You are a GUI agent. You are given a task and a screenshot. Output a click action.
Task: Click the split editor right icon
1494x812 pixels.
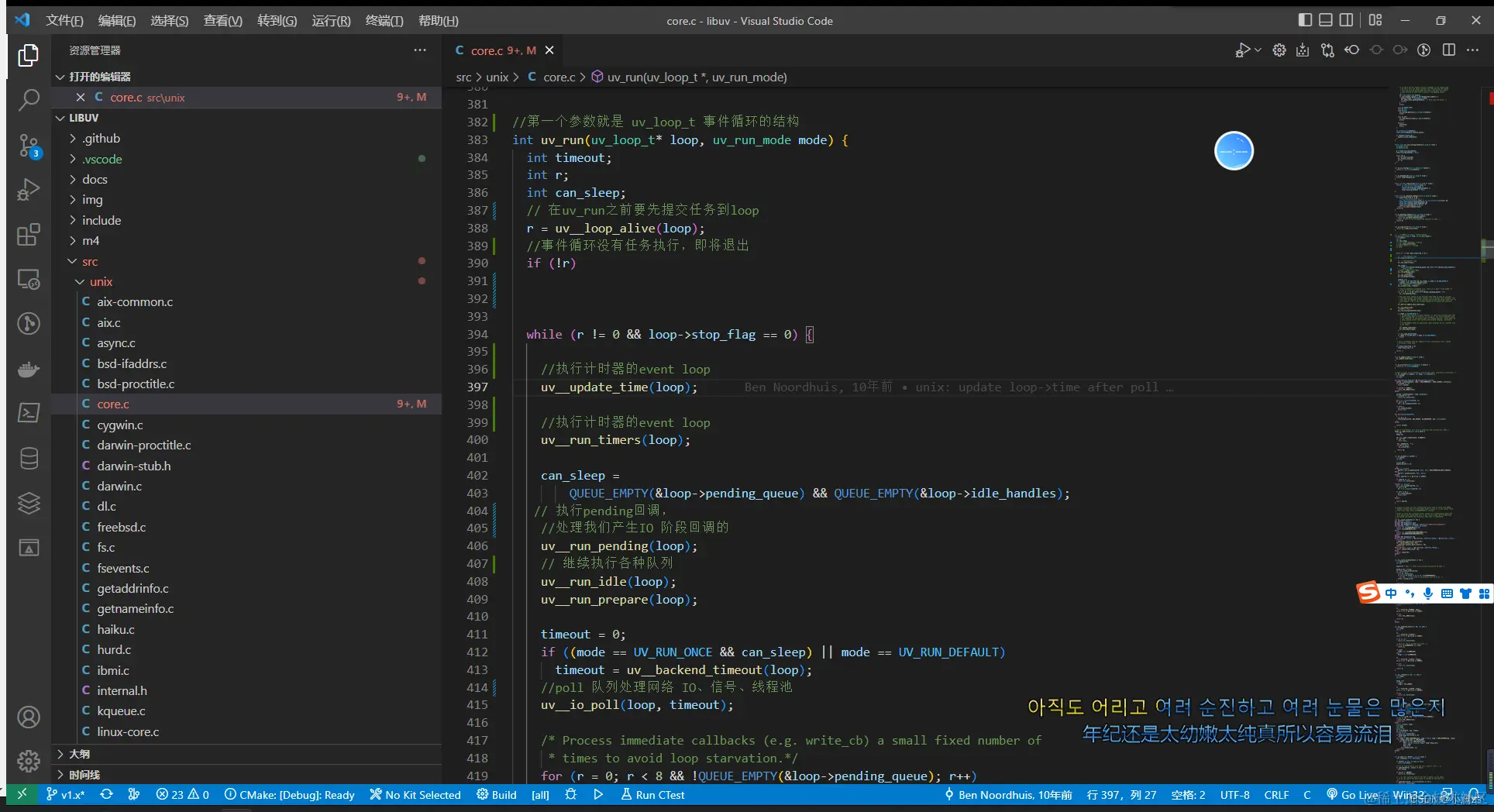pyautogui.click(x=1448, y=50)
